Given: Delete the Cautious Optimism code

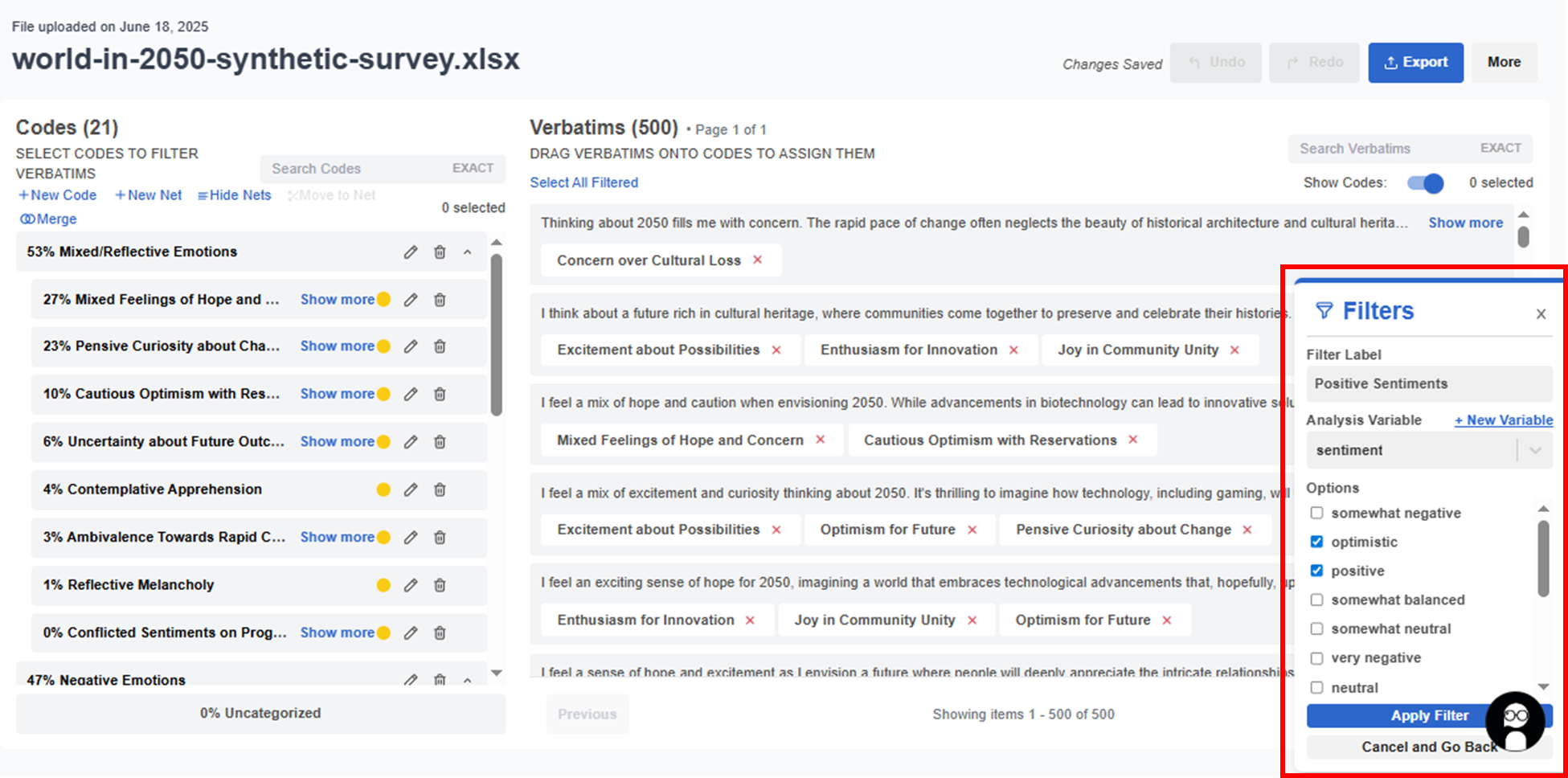Looking at the screenshot, I should [x=440, y=394].
